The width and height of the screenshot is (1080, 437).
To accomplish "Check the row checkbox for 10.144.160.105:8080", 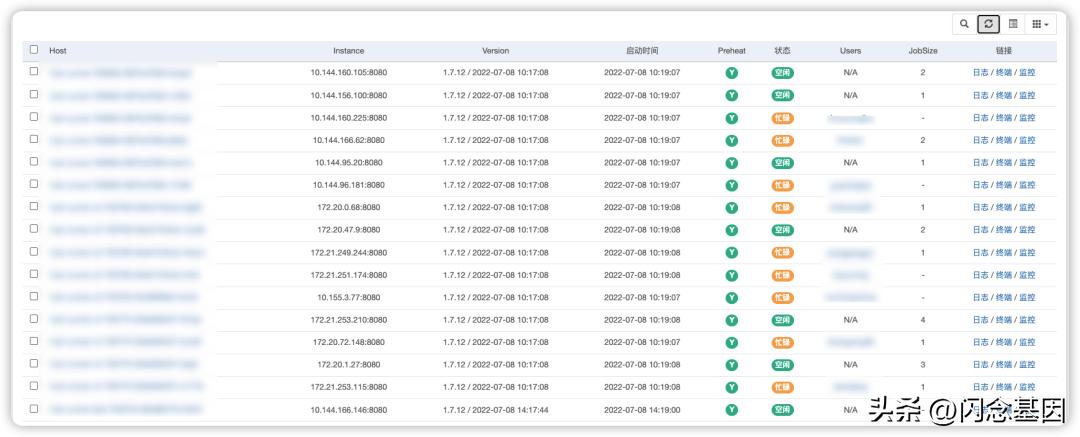I will click(x=34, y=72).
